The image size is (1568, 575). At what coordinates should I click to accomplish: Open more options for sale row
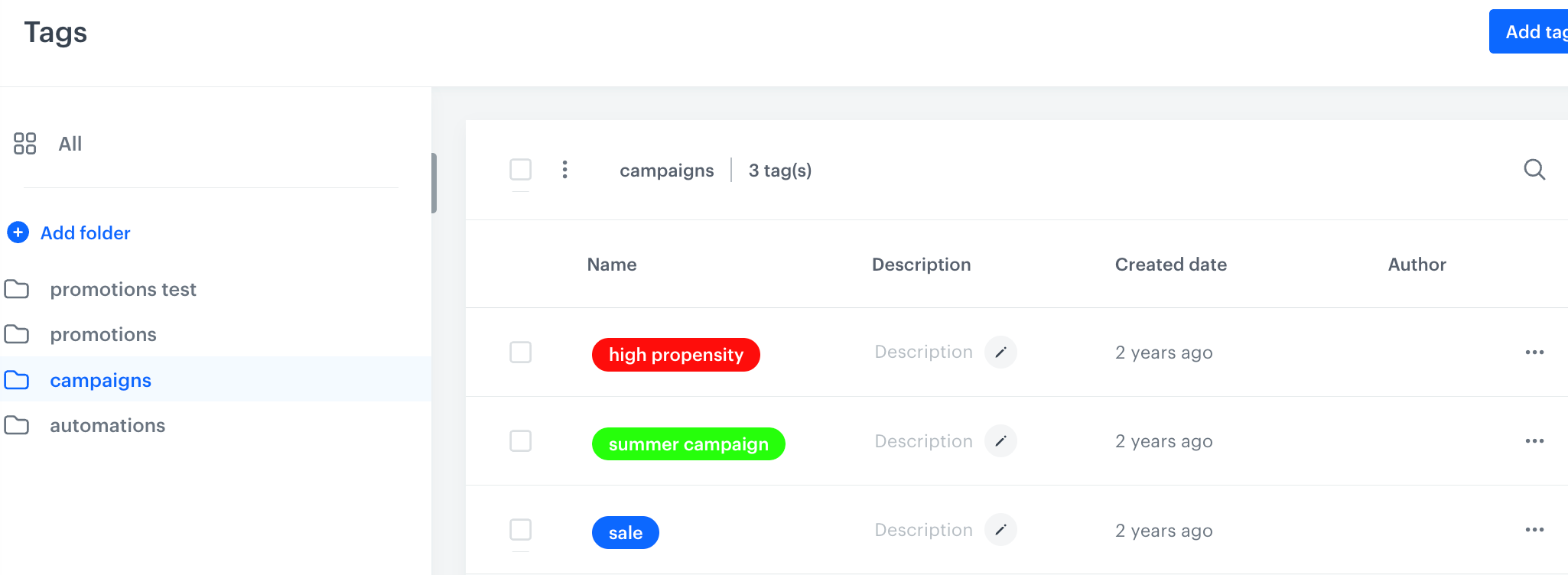[x=1534, y=530]
